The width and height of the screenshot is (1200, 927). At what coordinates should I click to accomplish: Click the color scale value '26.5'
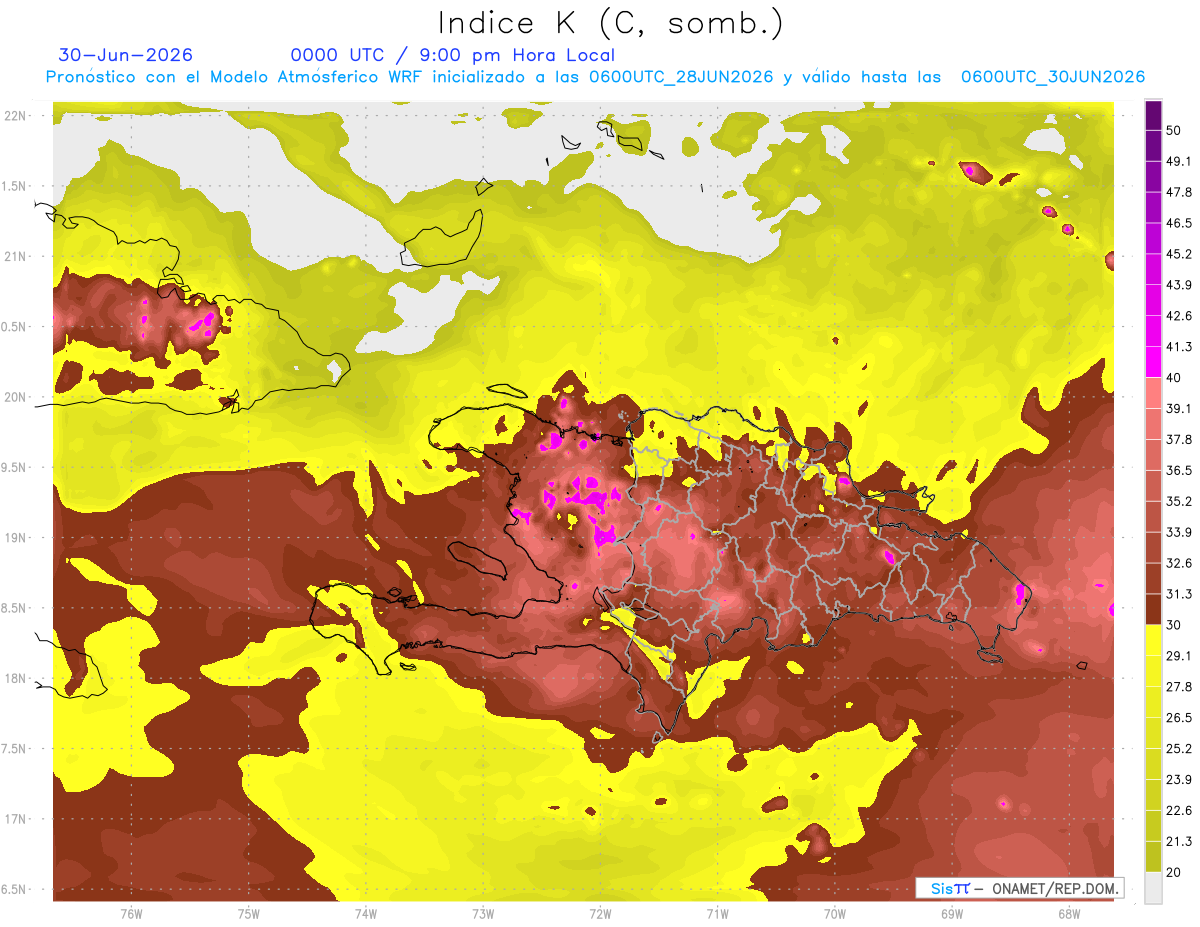click(x=1179, y=718)
